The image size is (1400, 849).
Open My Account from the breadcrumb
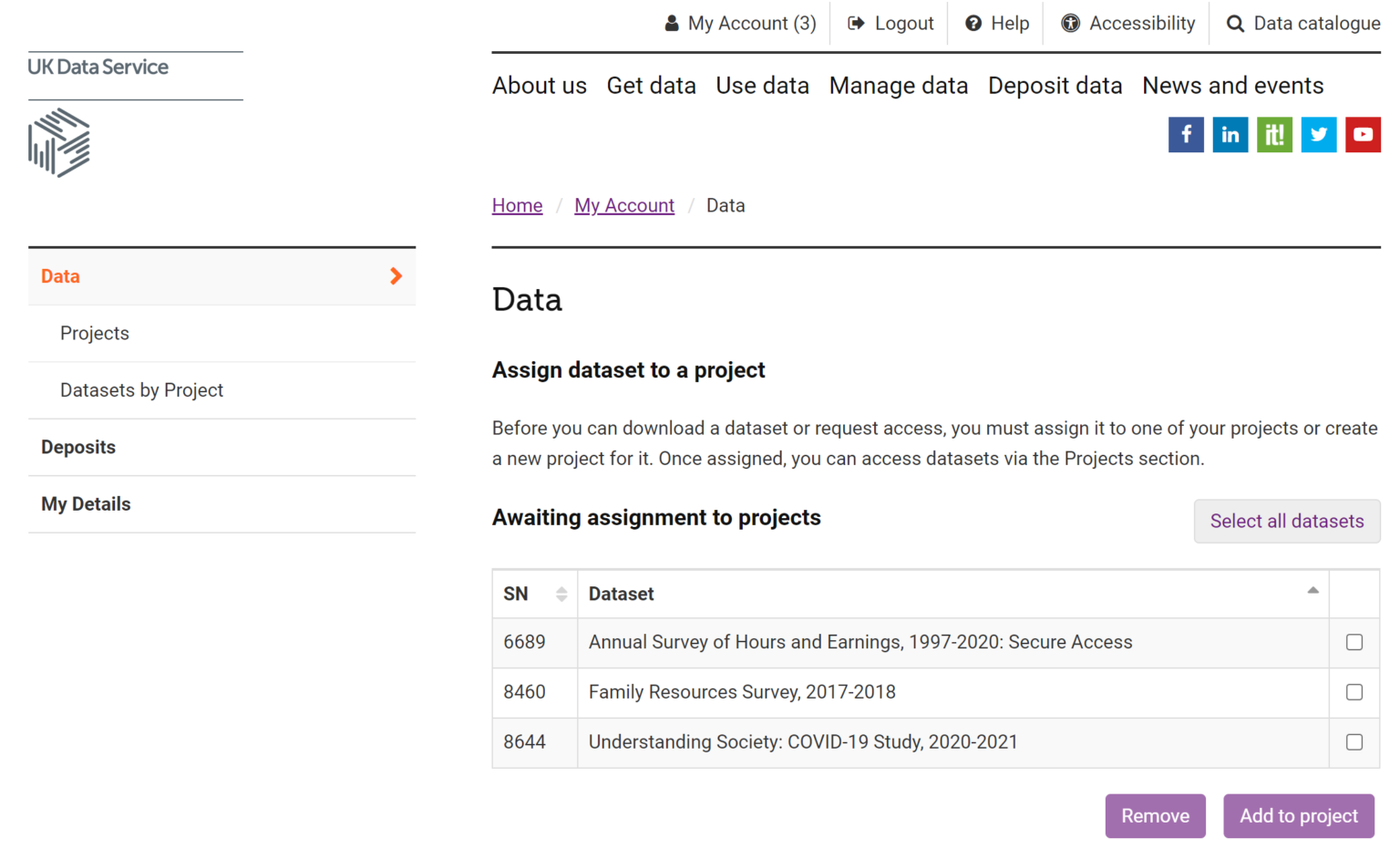[x=624, y=205]
